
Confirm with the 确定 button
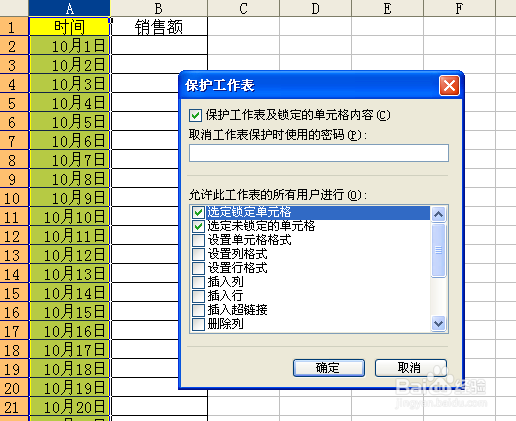pyautogui.click(x=329, y=368)
